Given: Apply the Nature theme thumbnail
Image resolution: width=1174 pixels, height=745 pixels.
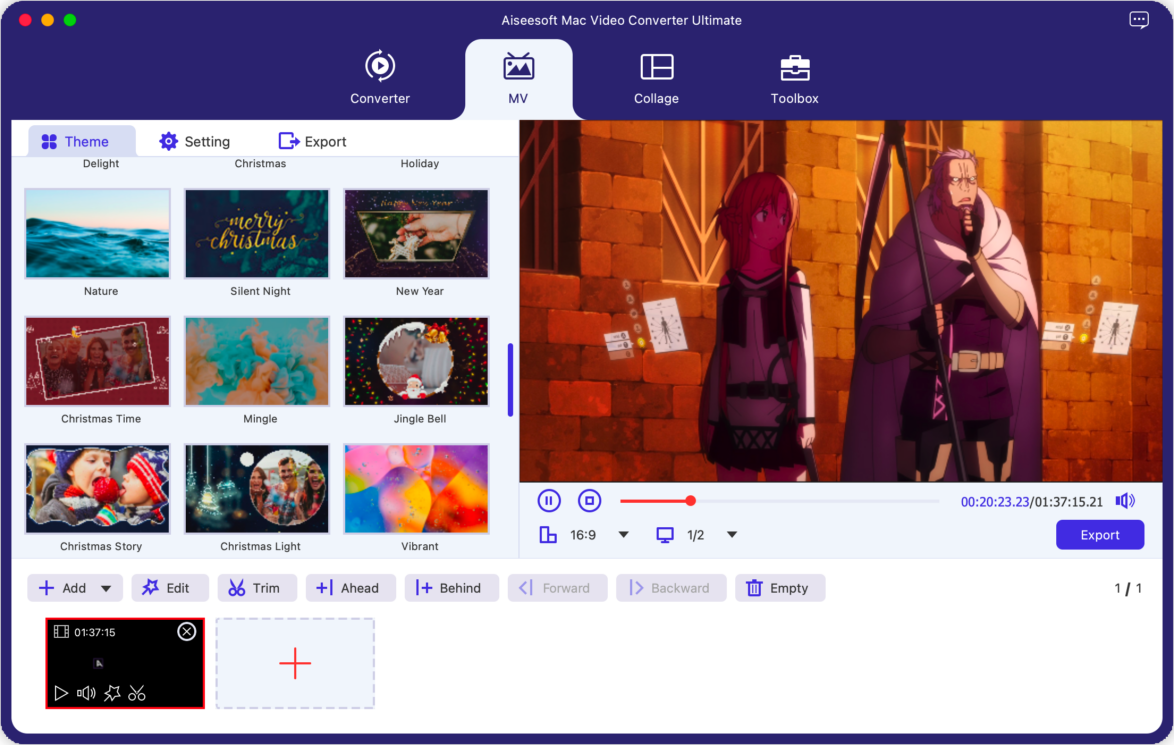Looking at the screenshot, I should pyautogui.click(x=97, y=234).
